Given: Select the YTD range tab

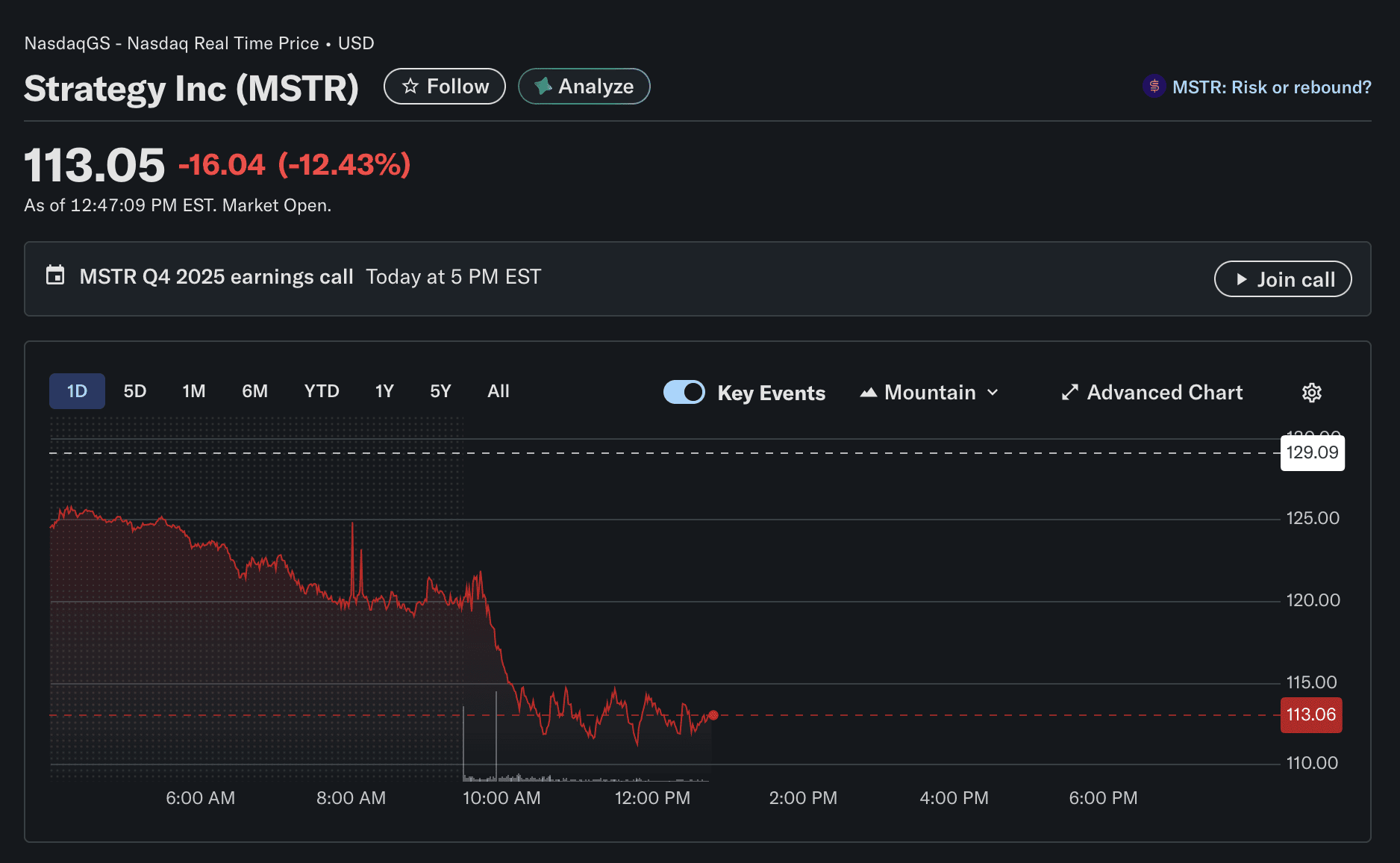Looking at the screenshot, I should tap(322, 391).
